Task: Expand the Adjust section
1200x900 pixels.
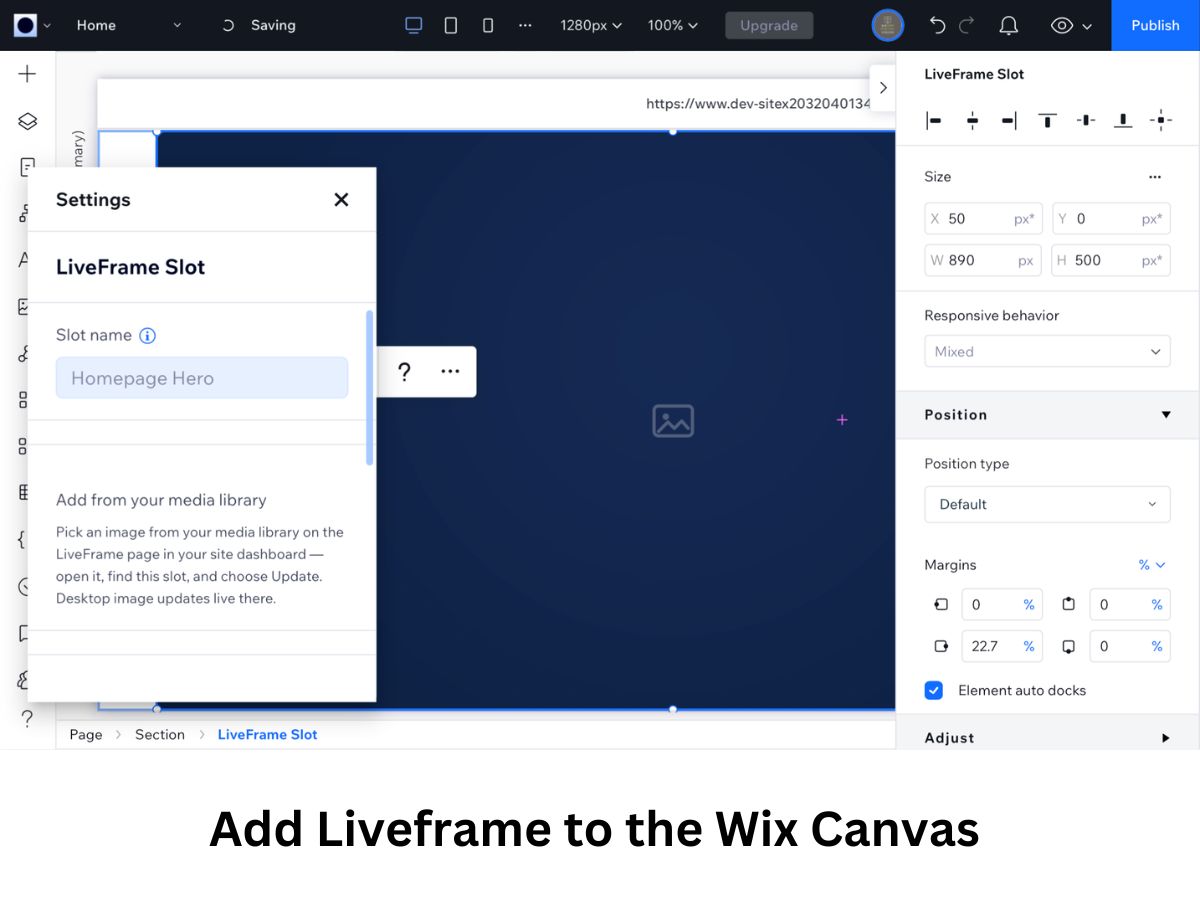Action: [1165, 738]
